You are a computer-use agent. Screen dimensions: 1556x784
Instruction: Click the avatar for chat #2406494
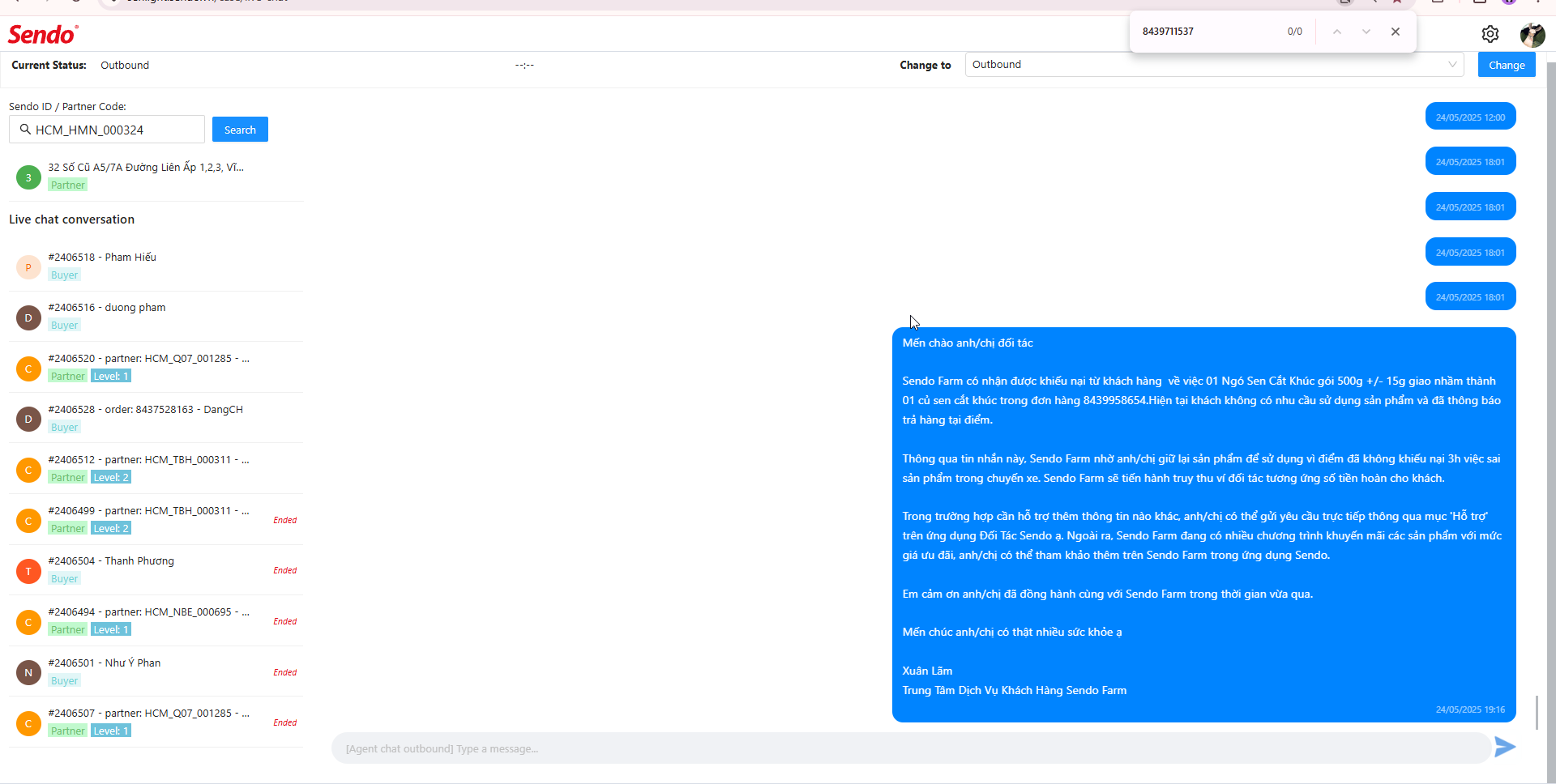tap(28, 622)
